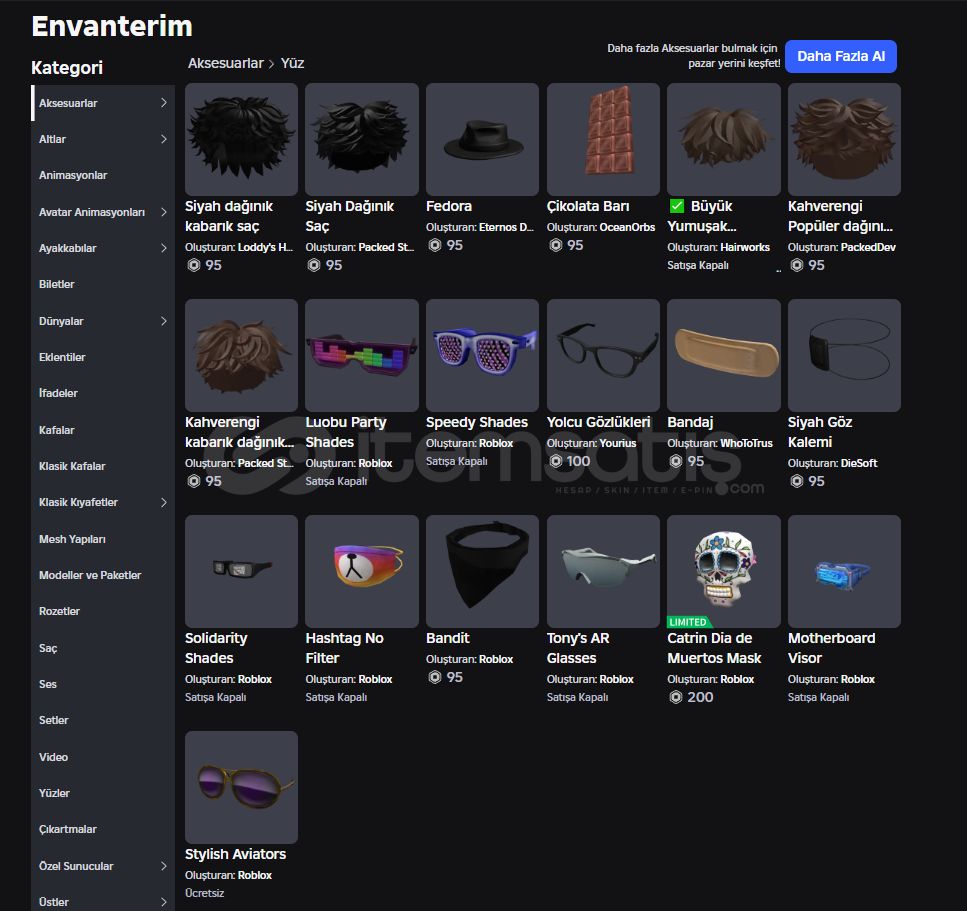Click the Motherboard Visor image
The width and height of the screenshot is (967, 911).
[x=844, y=571]
